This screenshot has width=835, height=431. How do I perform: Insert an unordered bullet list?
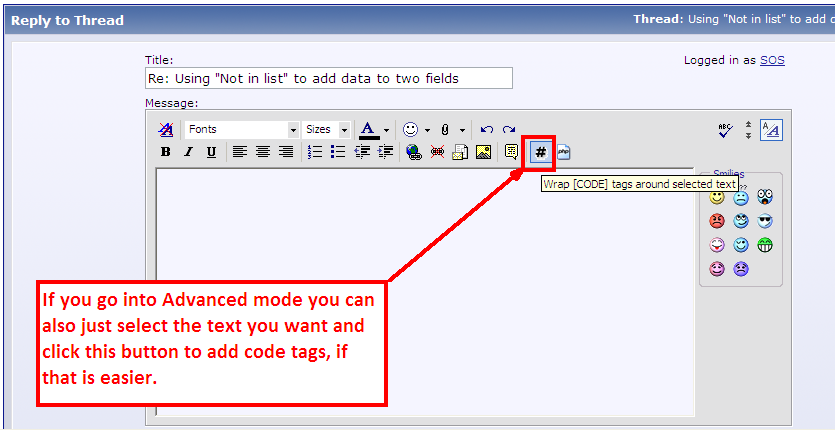[x=338, y=152]
